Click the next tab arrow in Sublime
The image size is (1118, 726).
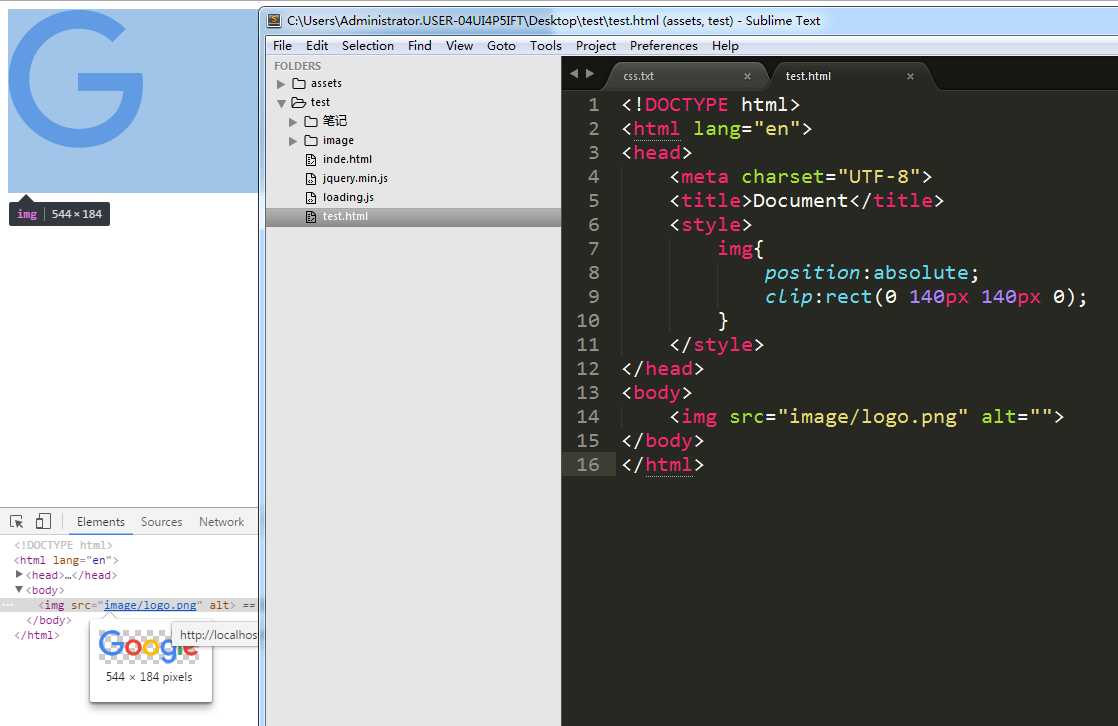[590, 73]
